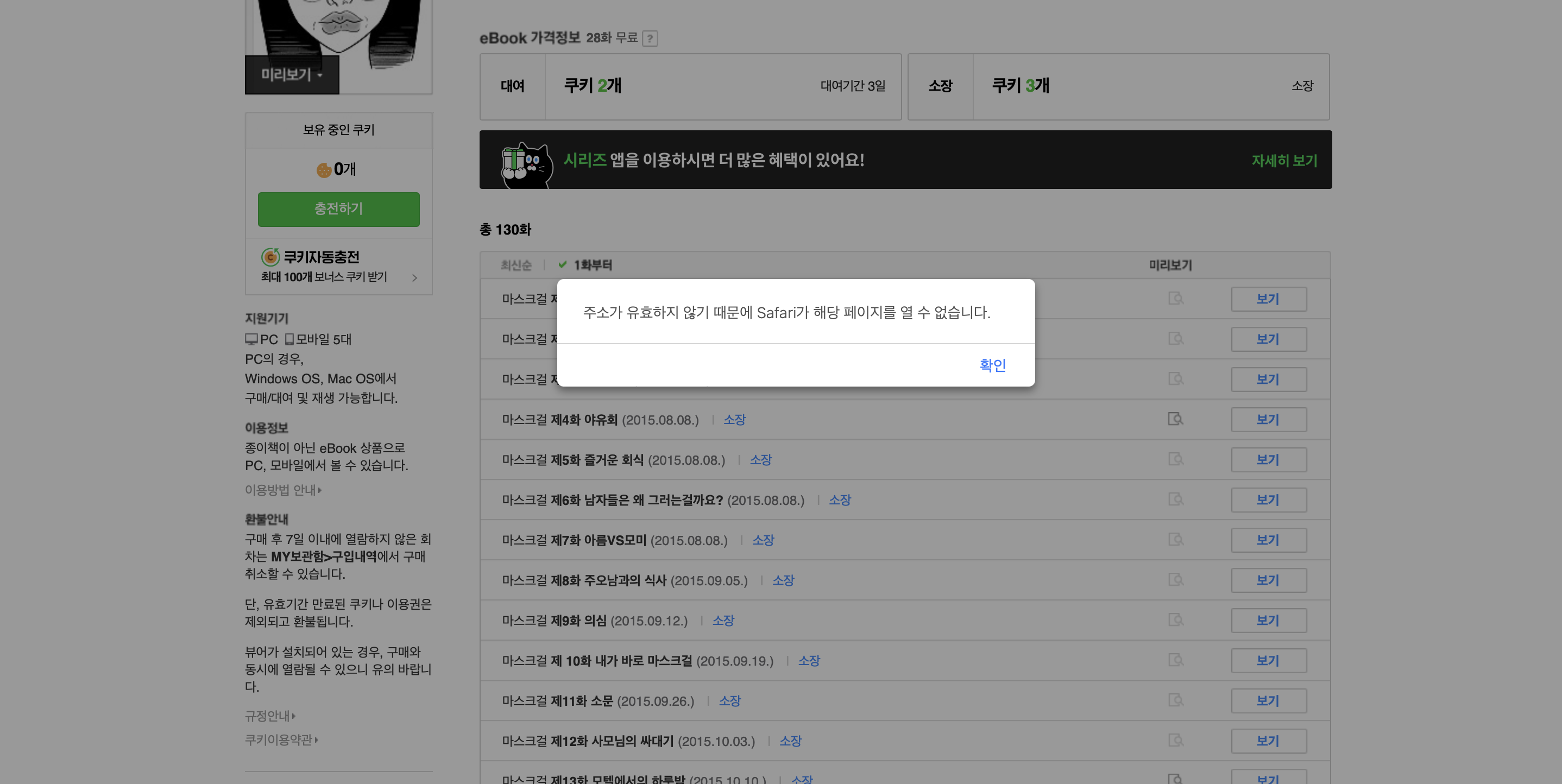This screenshot has height=784, width=1562.
Task: Expand 쿠키자동충전 with the right chevron
Action: pyautogui.click(x=415, y=277)
